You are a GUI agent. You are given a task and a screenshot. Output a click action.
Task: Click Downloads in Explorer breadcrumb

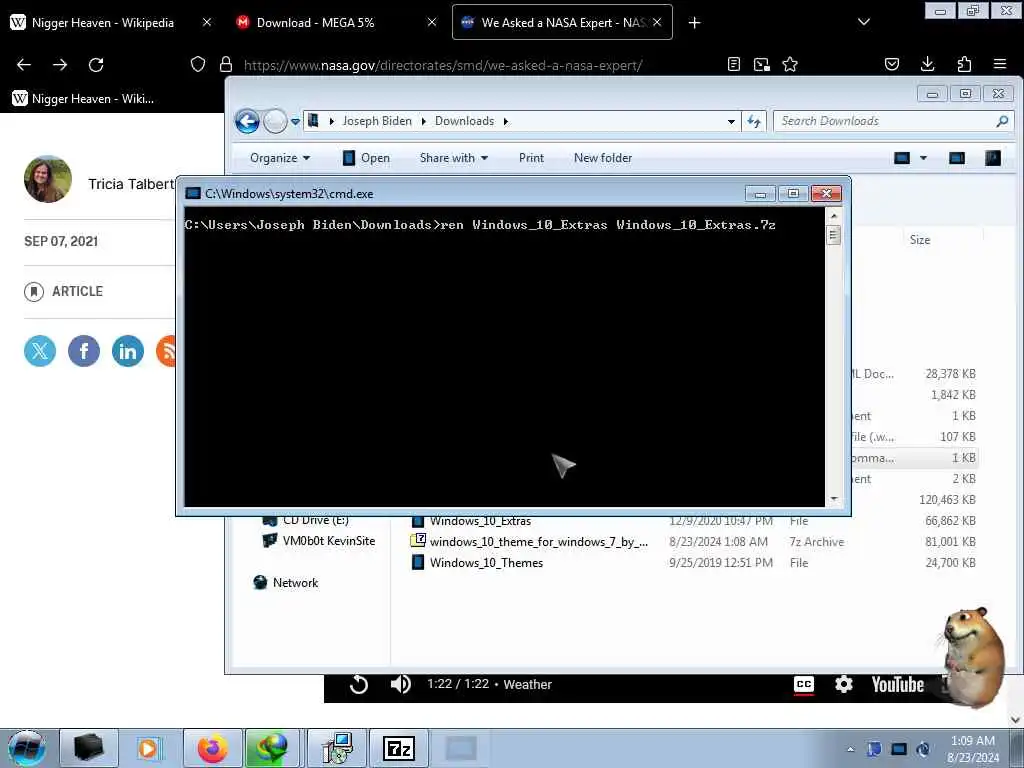tap(464, 121)
